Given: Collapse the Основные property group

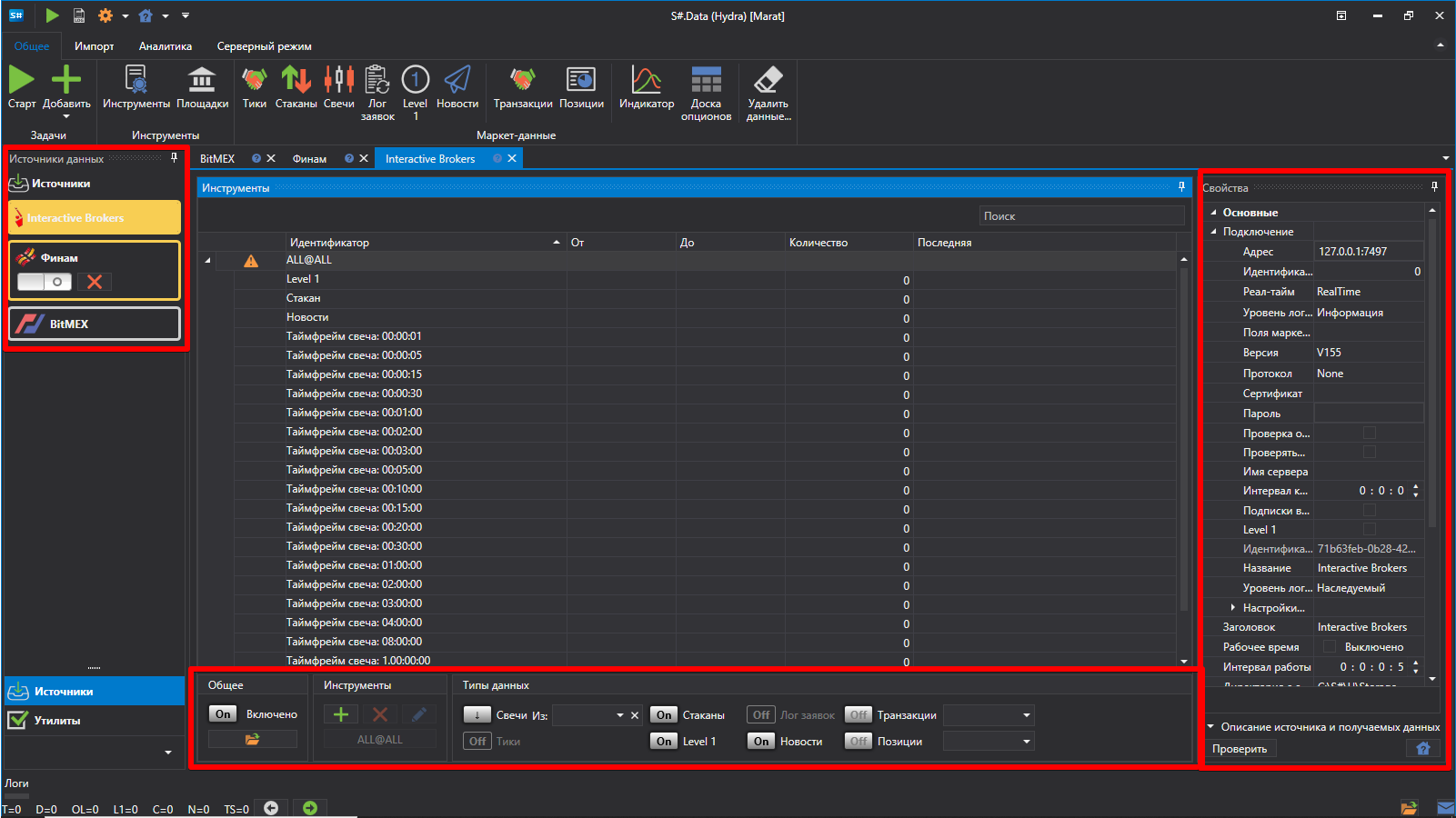Looking at the screenshot, I should click(1213, 213).
